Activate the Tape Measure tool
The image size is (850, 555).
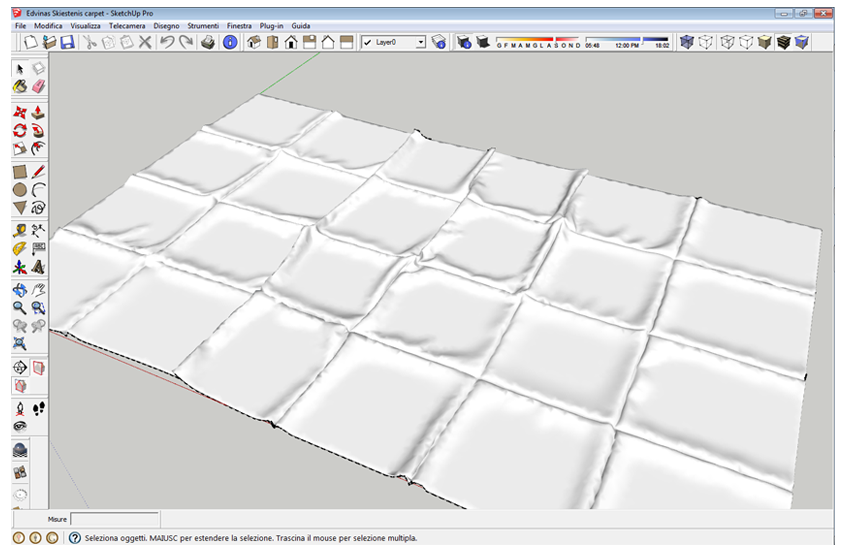(x=20, y=231)
